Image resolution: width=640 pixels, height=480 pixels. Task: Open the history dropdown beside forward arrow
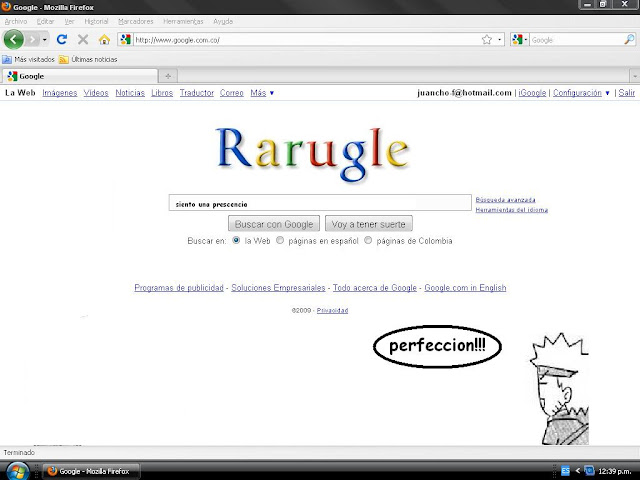click(44, 40)
